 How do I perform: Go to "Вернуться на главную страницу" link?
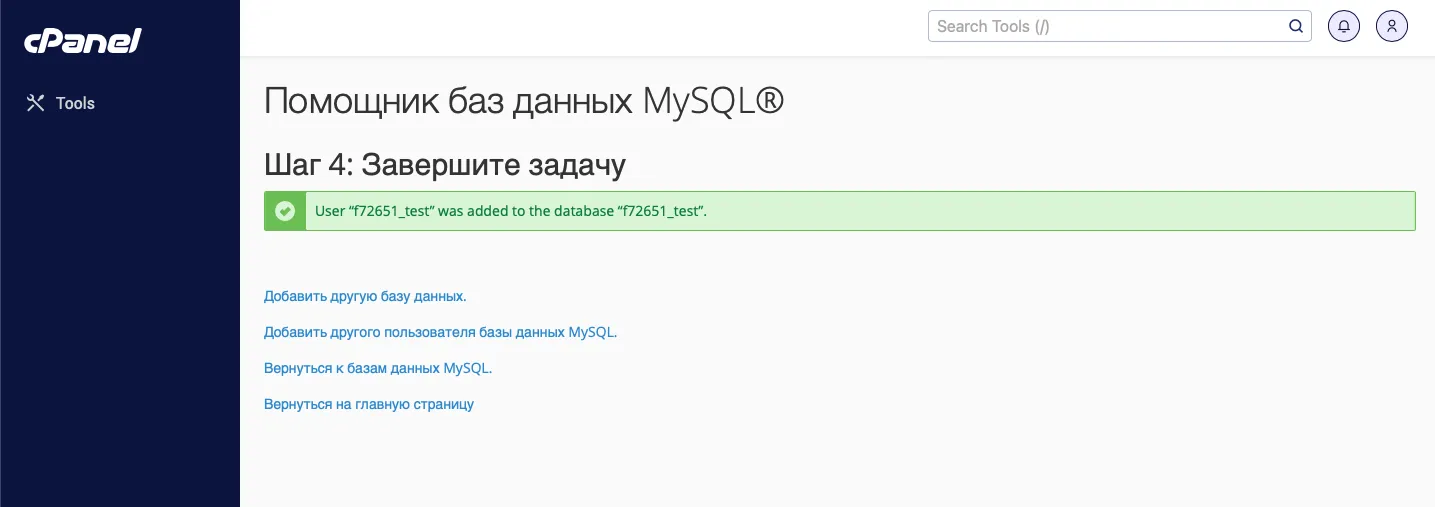click(x=369, y=404)
